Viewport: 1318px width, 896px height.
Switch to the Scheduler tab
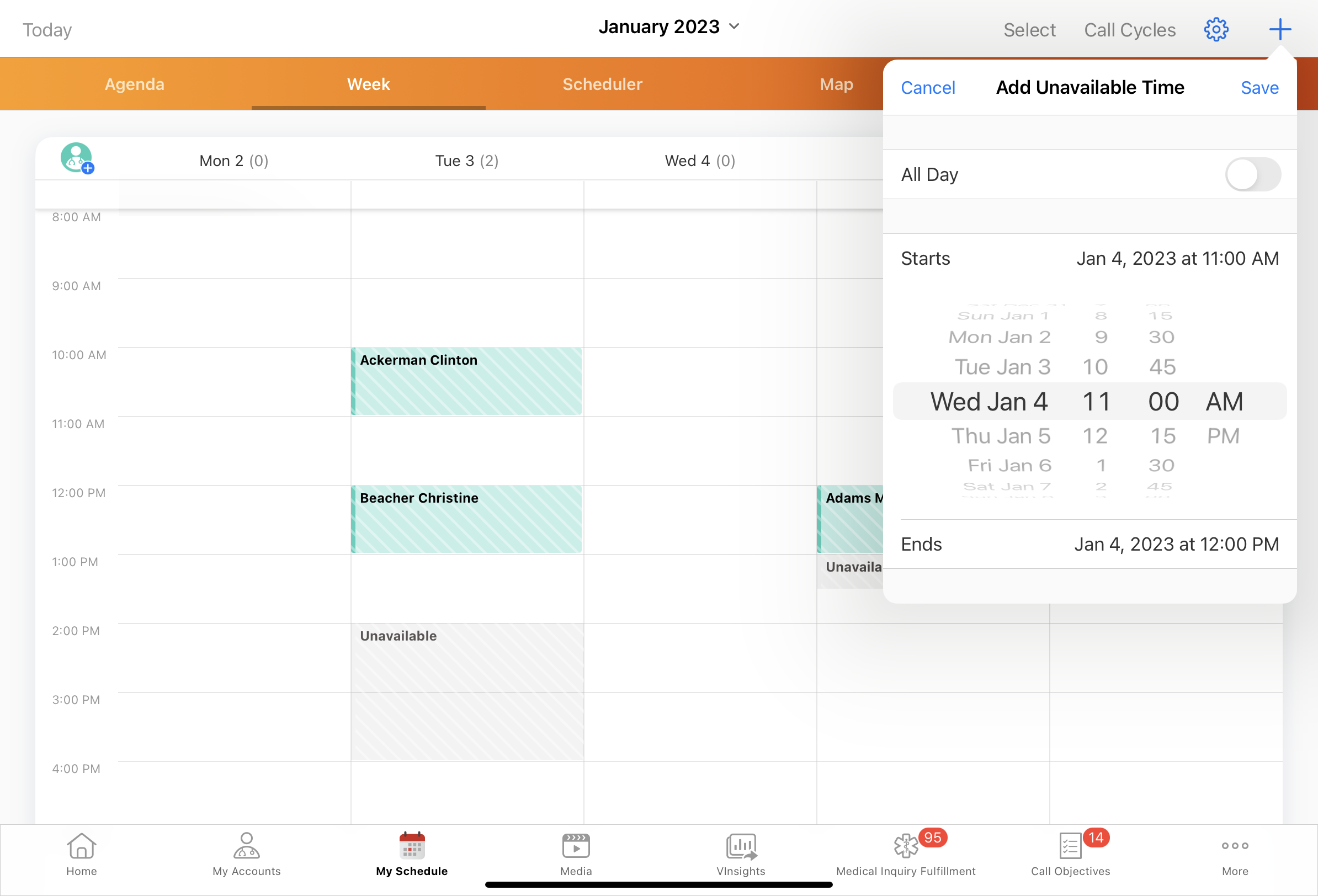click(x=602, y=84)
